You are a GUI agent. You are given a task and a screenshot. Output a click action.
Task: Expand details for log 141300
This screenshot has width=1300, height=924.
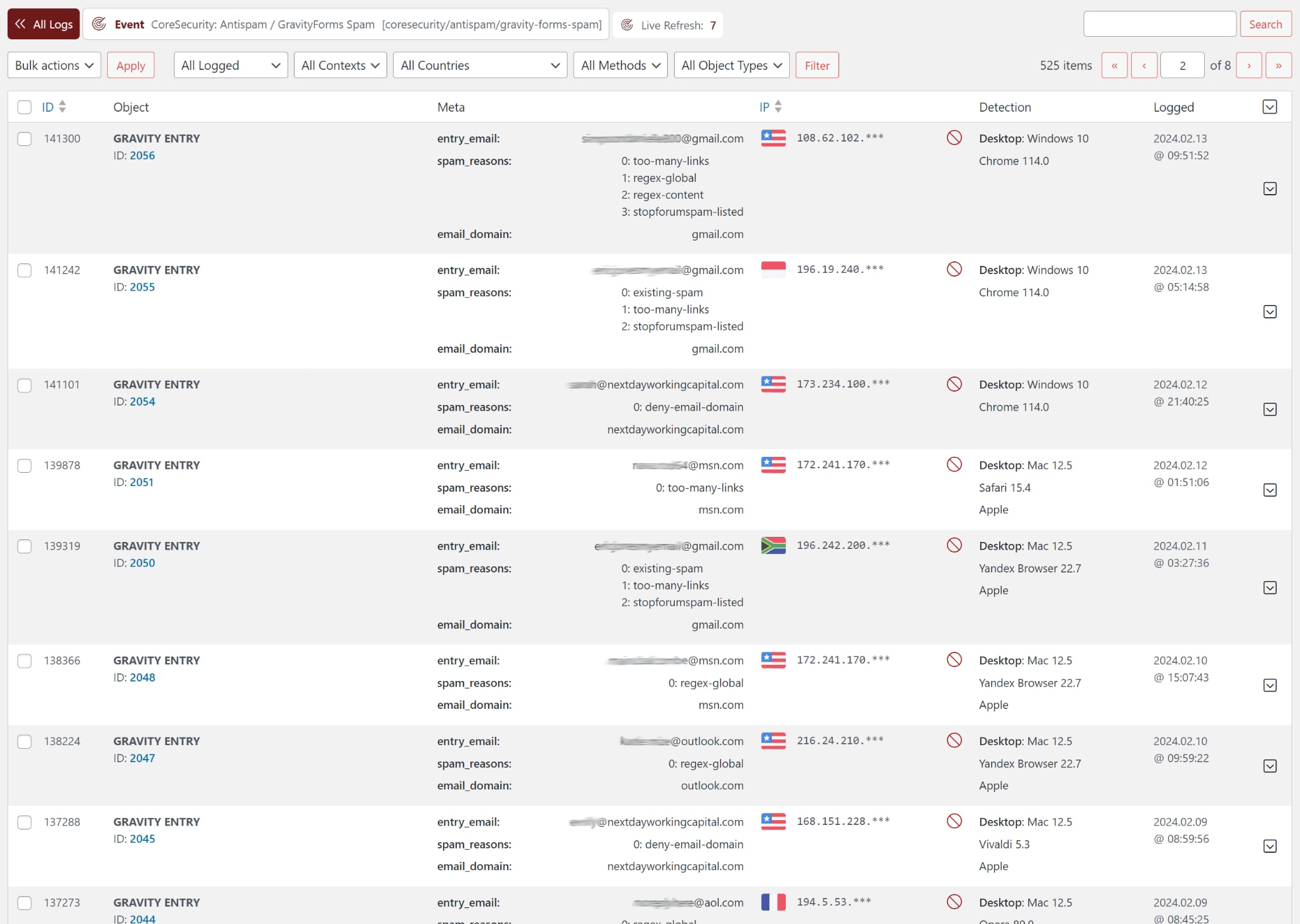pyautogui.click(x=1270, y=188)
